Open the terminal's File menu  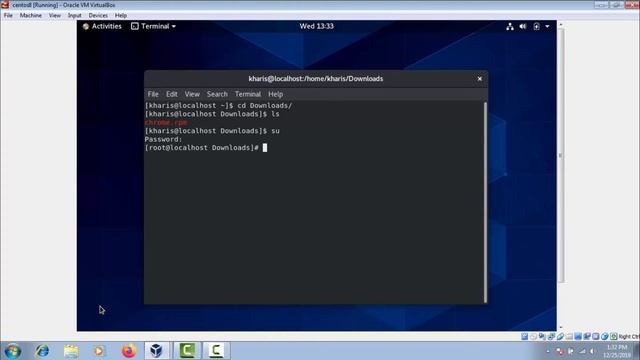pyautogui.click(x=153, y=94)
